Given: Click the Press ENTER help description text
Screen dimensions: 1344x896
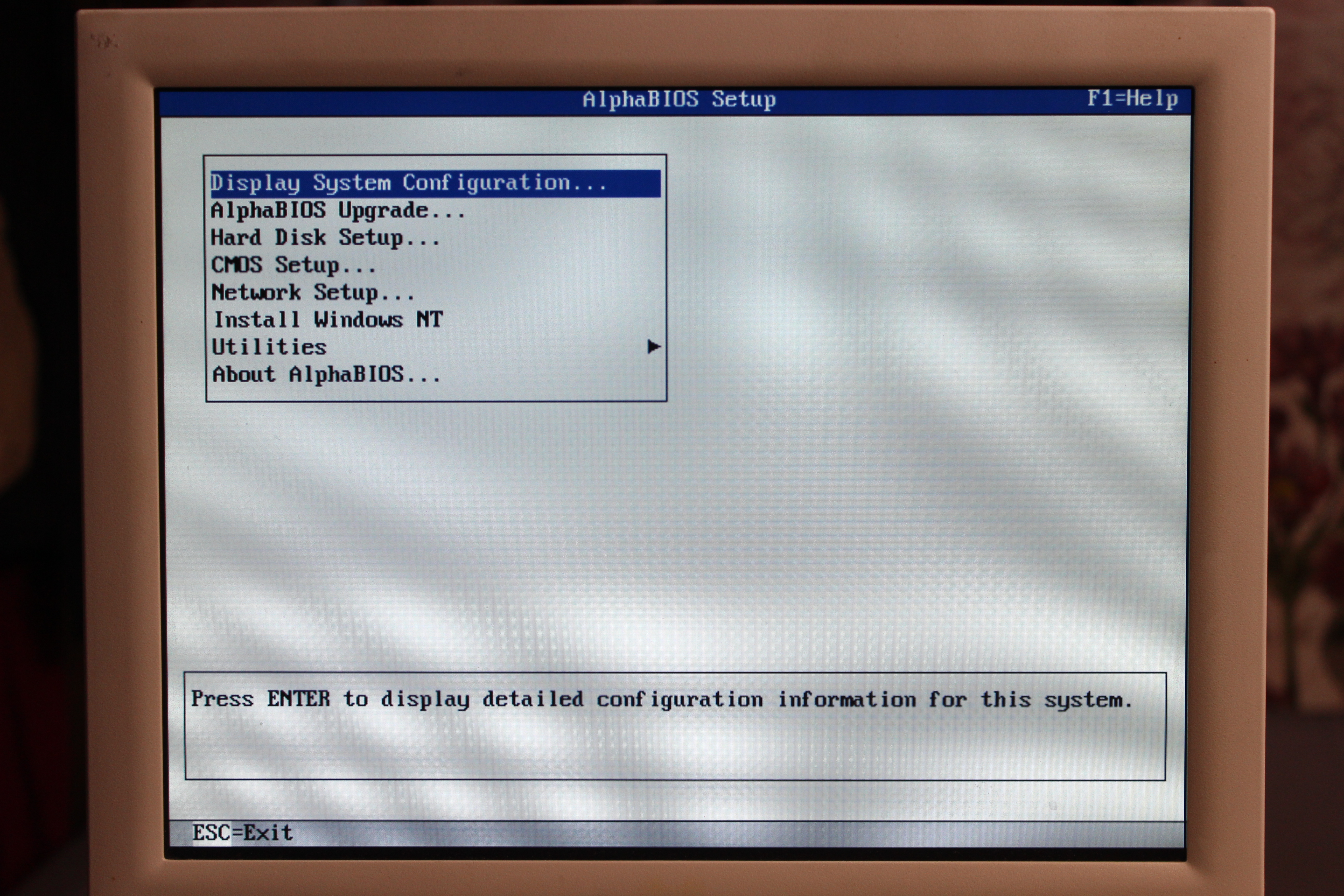Looking at the screenshot, I should click(661, 699).
